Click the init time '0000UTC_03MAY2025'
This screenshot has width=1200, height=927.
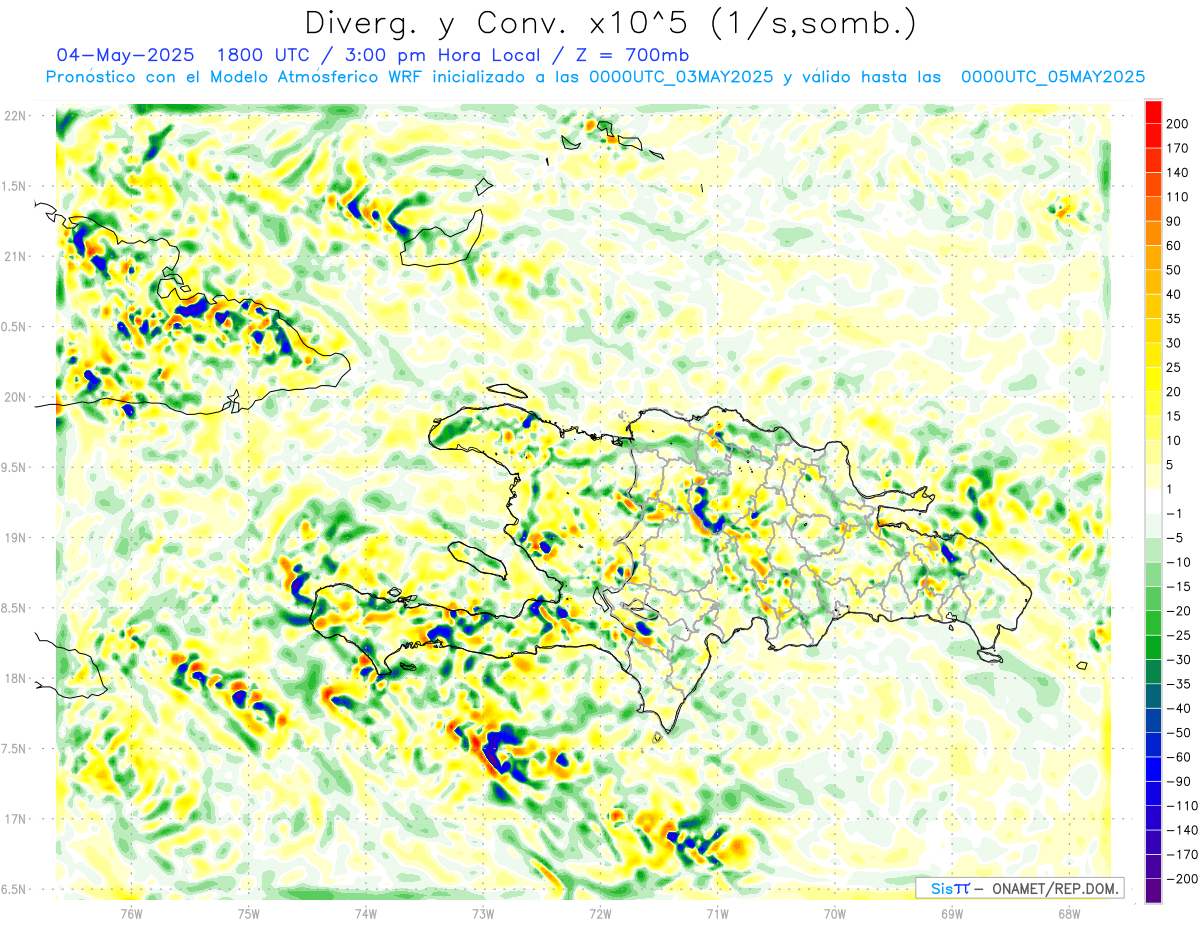[x=681, y=77]
